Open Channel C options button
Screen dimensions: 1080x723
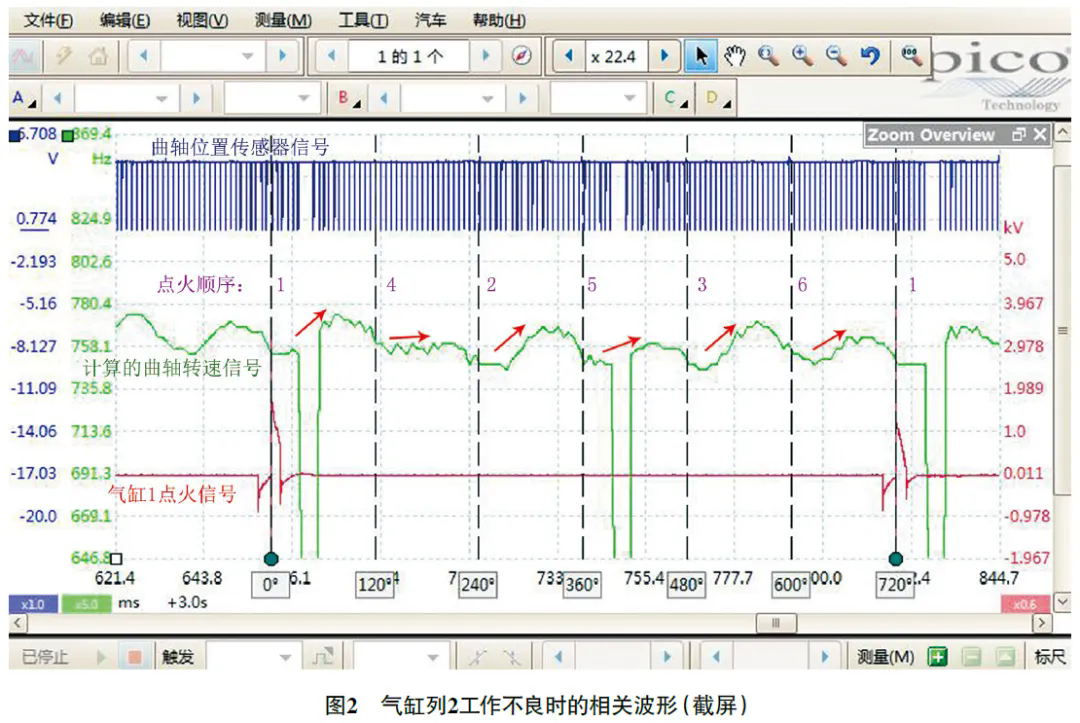pos(675,98)
